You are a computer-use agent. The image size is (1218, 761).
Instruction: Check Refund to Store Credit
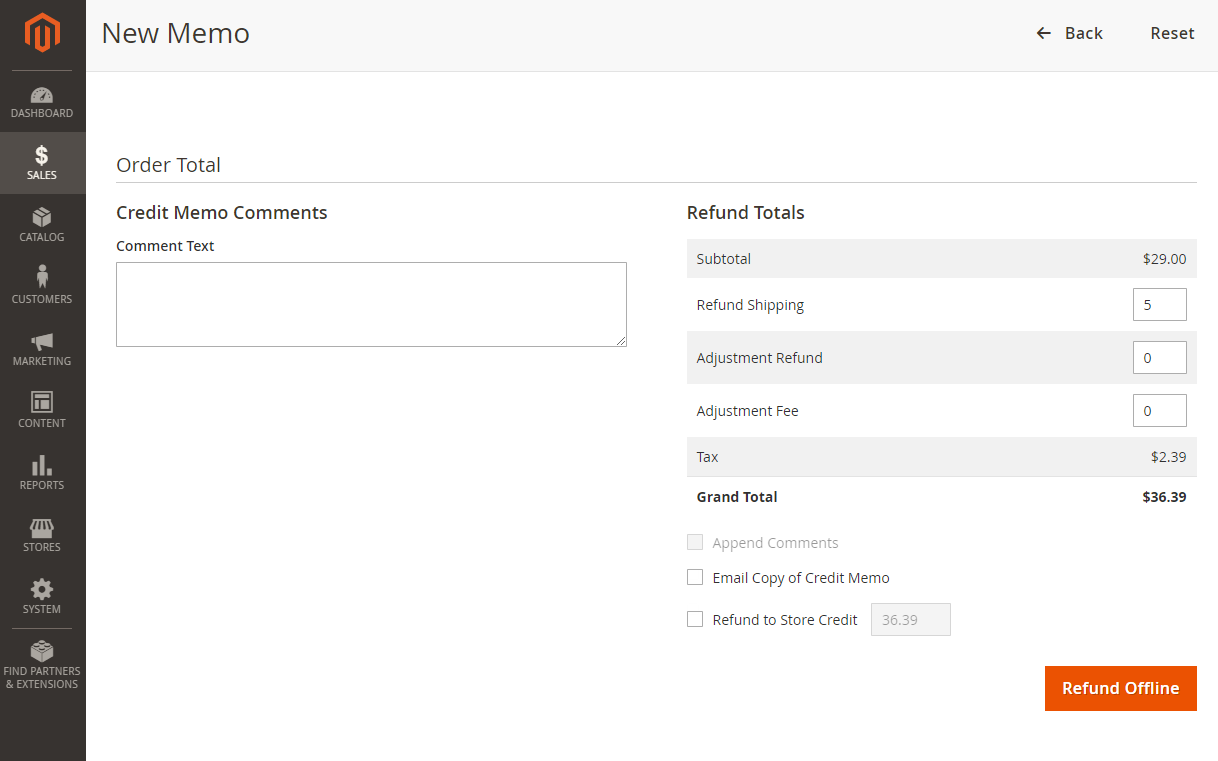pos(695,619)
